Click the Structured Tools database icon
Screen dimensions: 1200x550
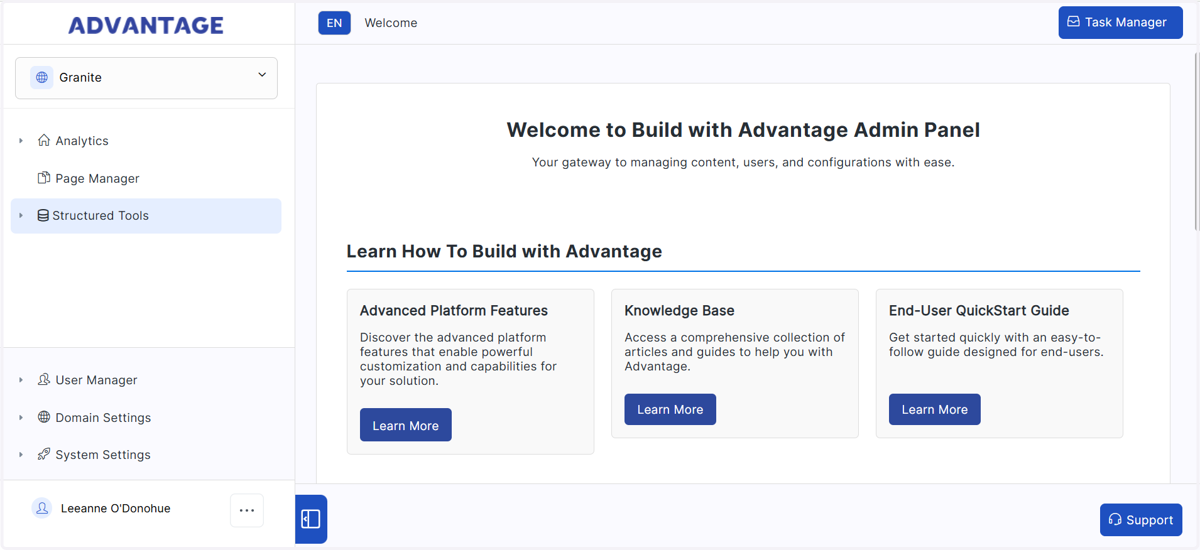pyautogui.click(x=43, y=215)
